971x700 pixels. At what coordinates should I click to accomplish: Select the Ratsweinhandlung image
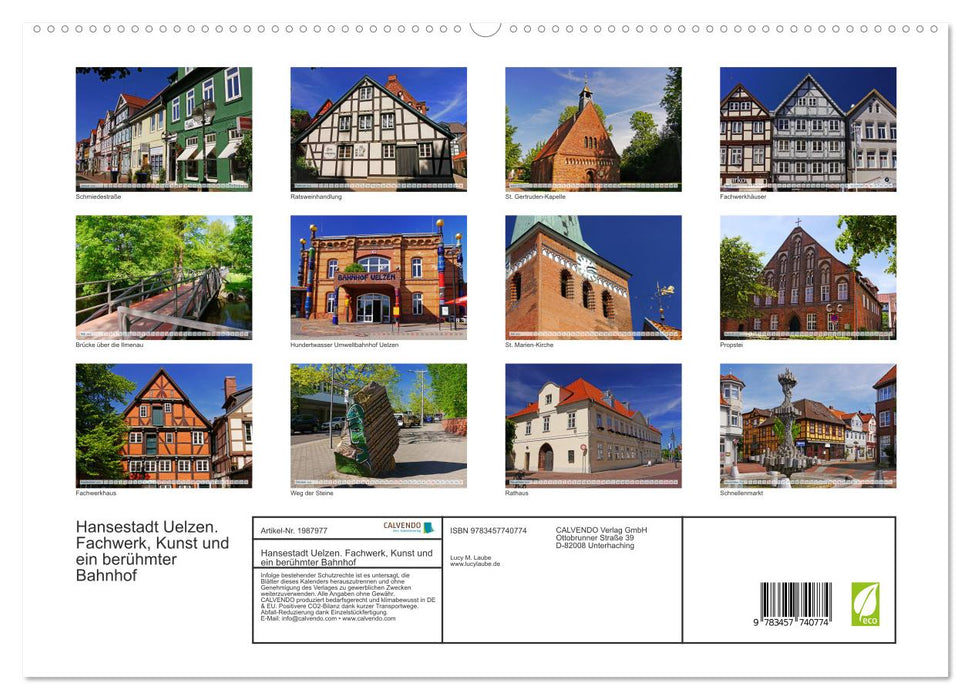coord(378,129)
